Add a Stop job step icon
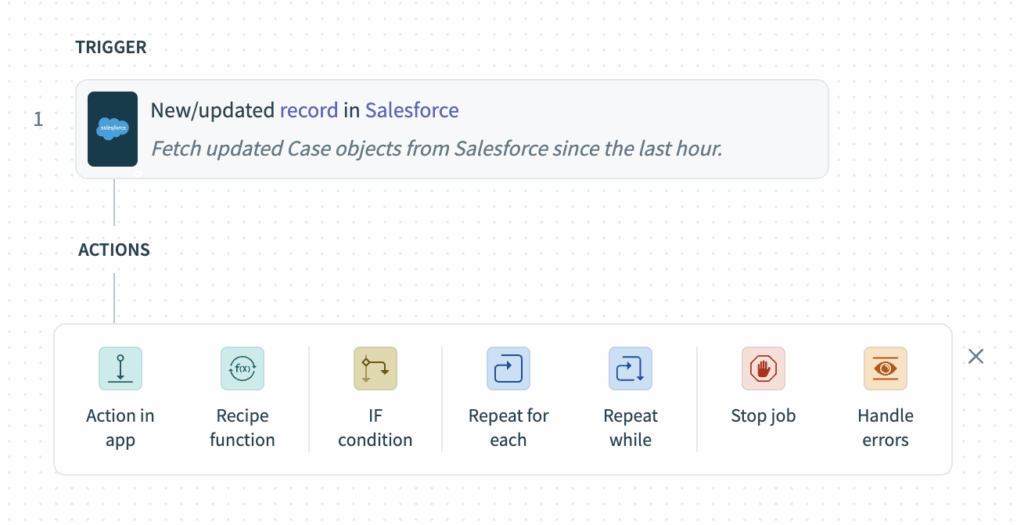Viewport: 1024px width, 525px height. pos(763,368)
